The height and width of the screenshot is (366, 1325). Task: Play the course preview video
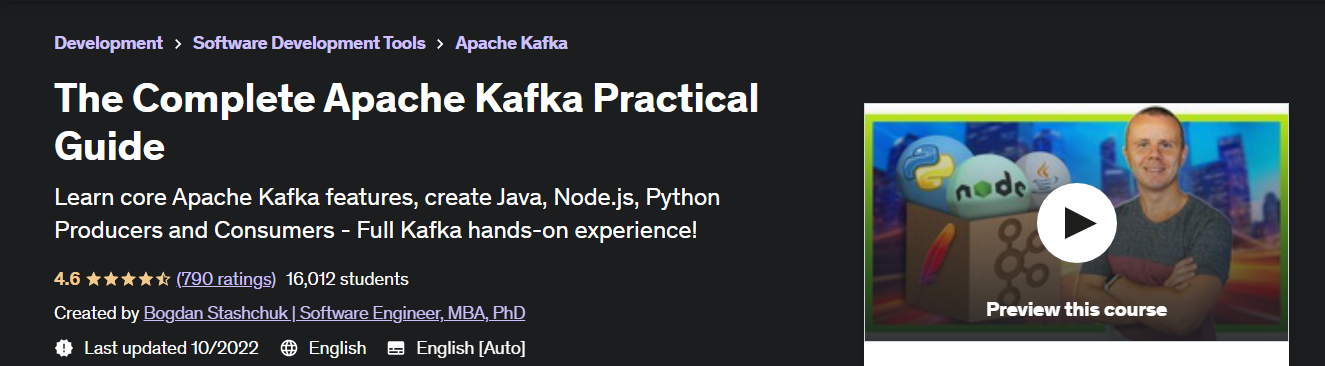pos(1076,223)
